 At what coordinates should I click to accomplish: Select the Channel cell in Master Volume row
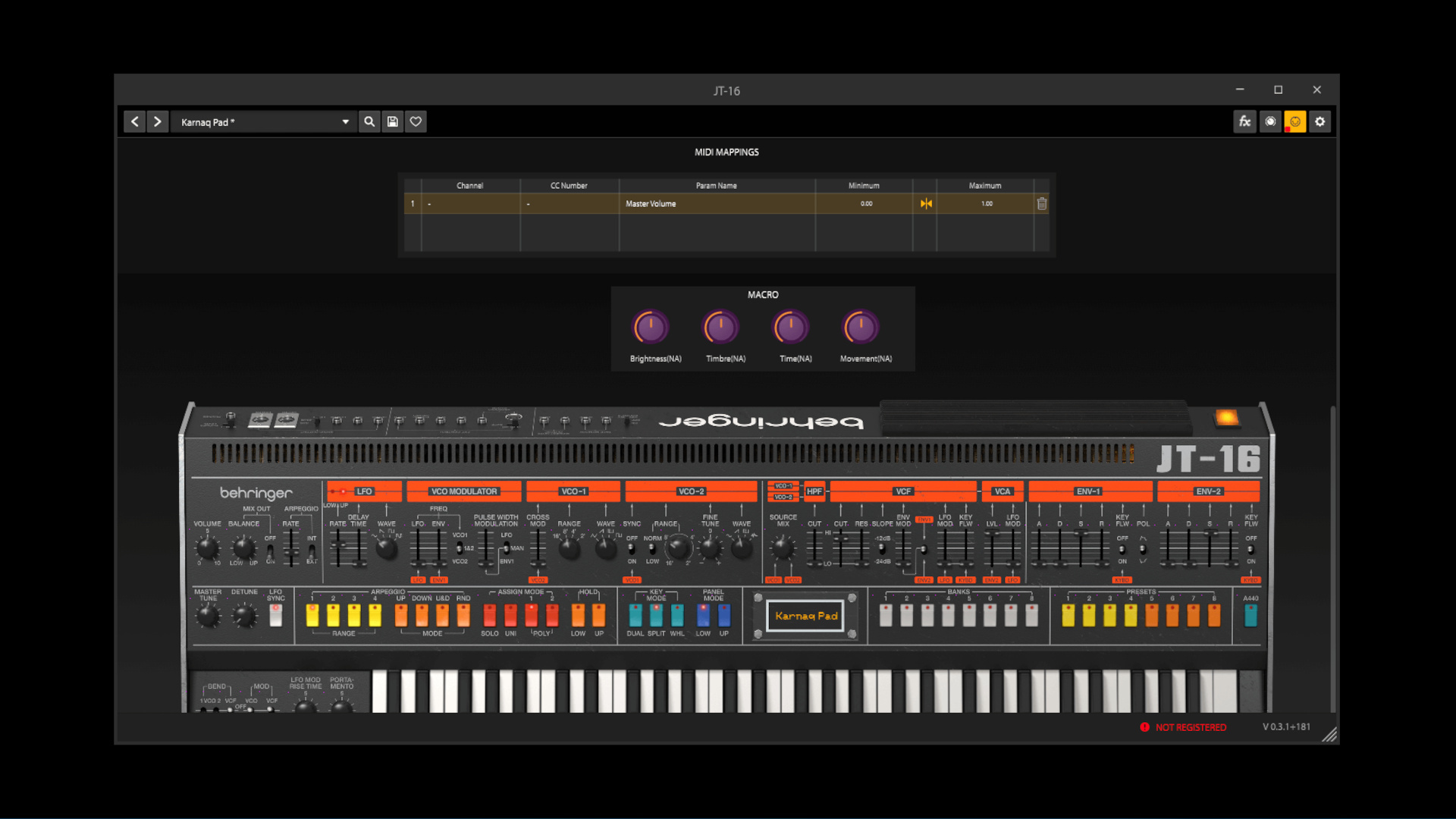click(470, 203)
